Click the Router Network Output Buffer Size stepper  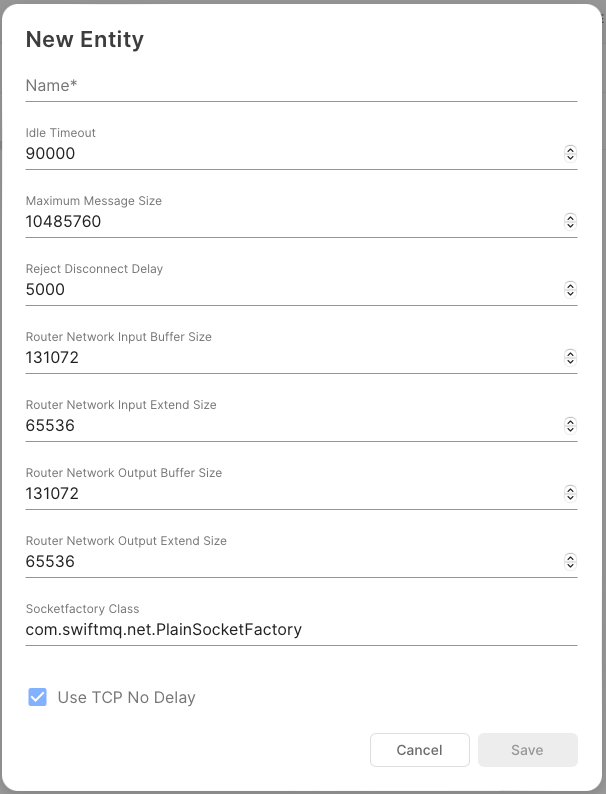(570, 494)
